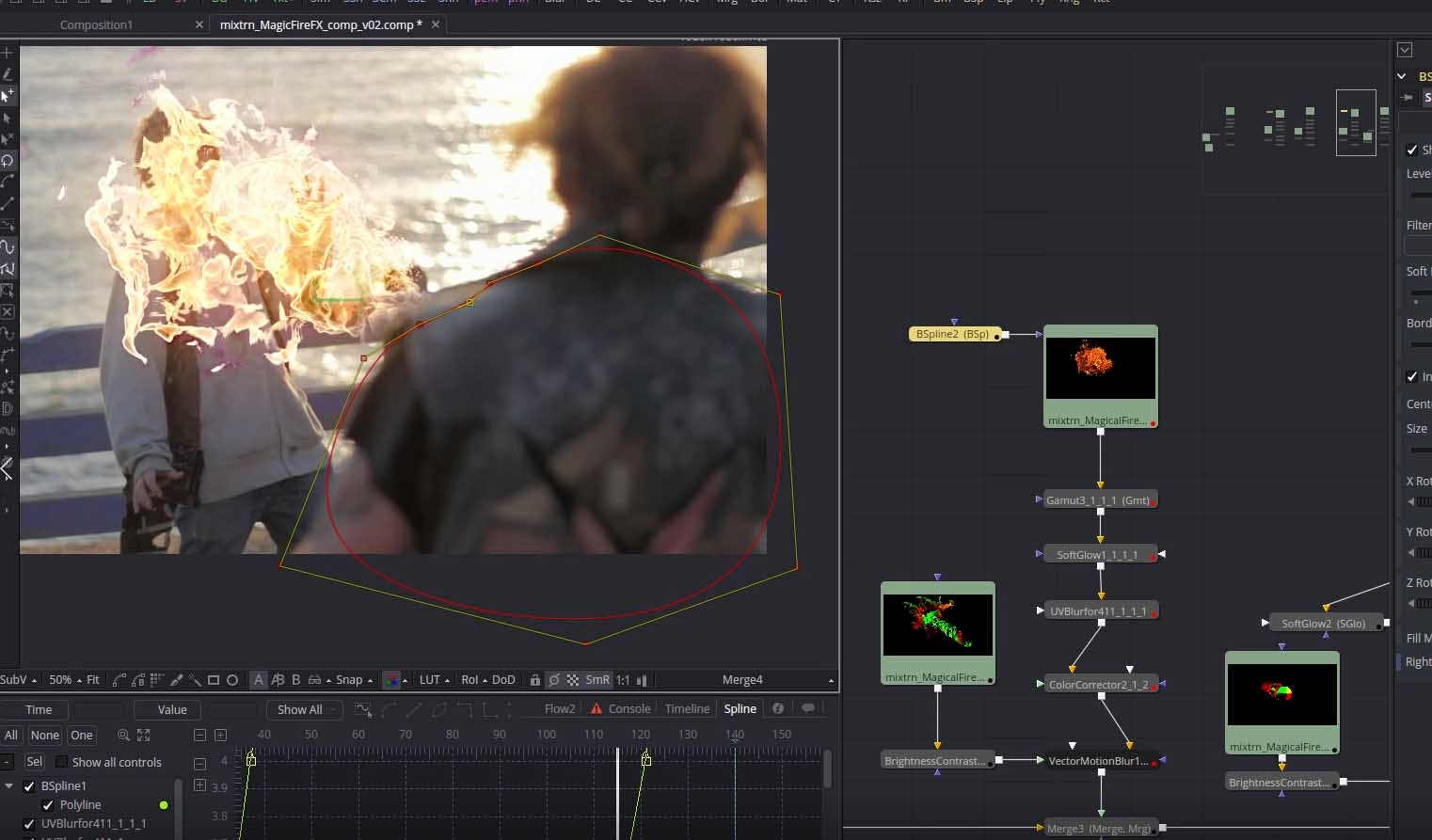Click the ellipse mask icon in viewer toolbar
1432x840 pixels.
(x=232, y=680)
